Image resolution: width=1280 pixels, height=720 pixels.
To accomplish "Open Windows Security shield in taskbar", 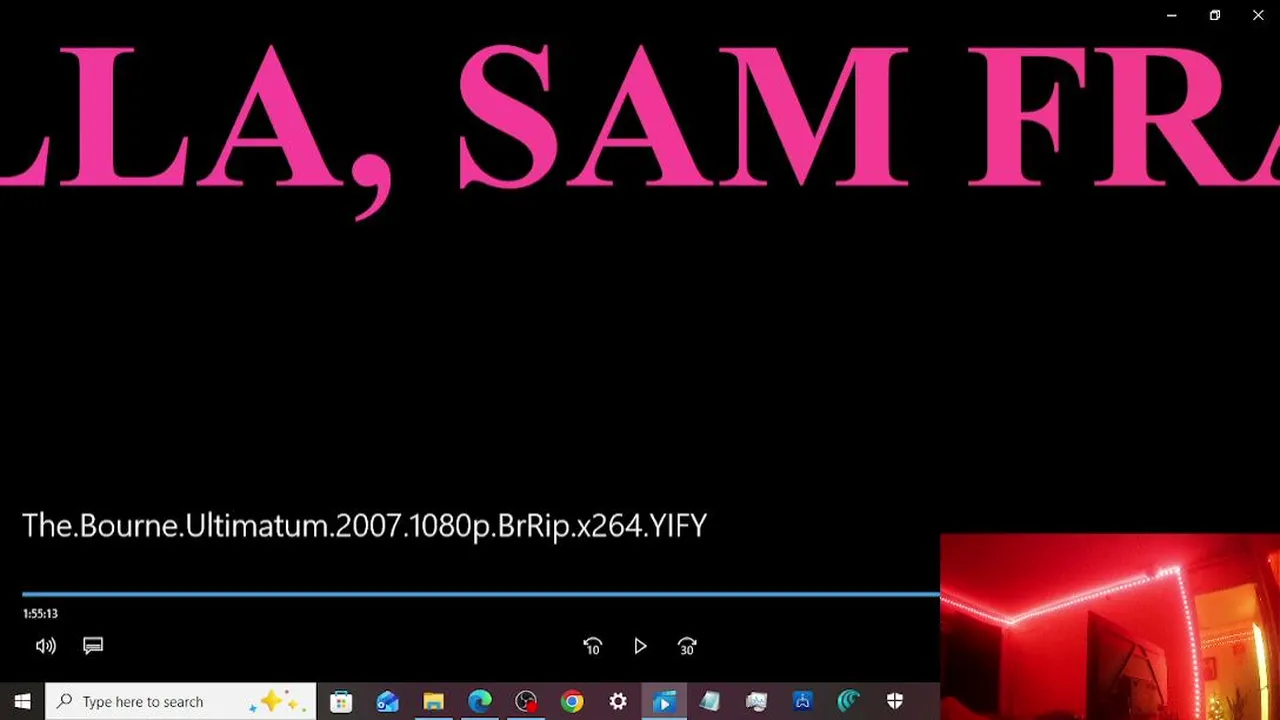I will coord(895,702).
